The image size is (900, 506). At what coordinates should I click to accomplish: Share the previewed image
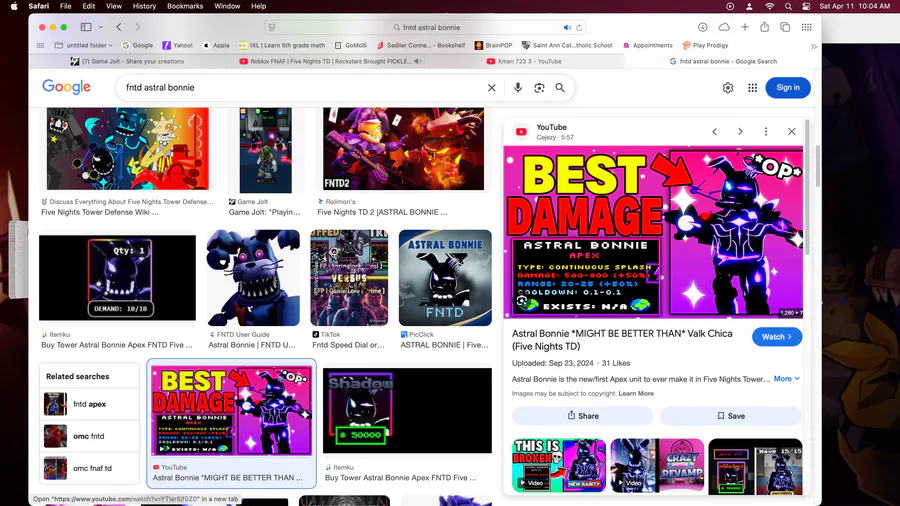tap(583, 416)
